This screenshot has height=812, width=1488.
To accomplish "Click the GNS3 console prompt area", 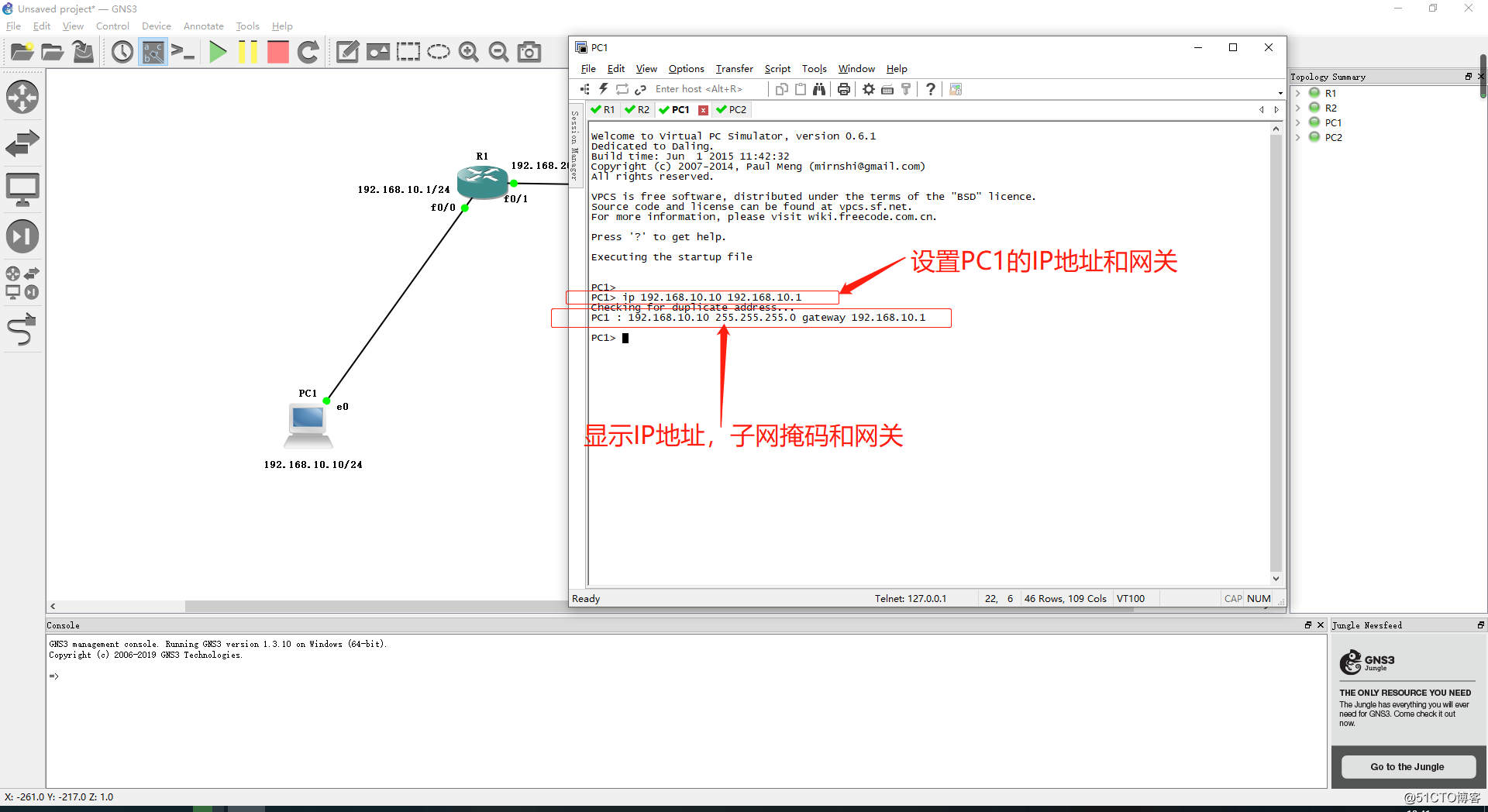I will pos(54,676).
